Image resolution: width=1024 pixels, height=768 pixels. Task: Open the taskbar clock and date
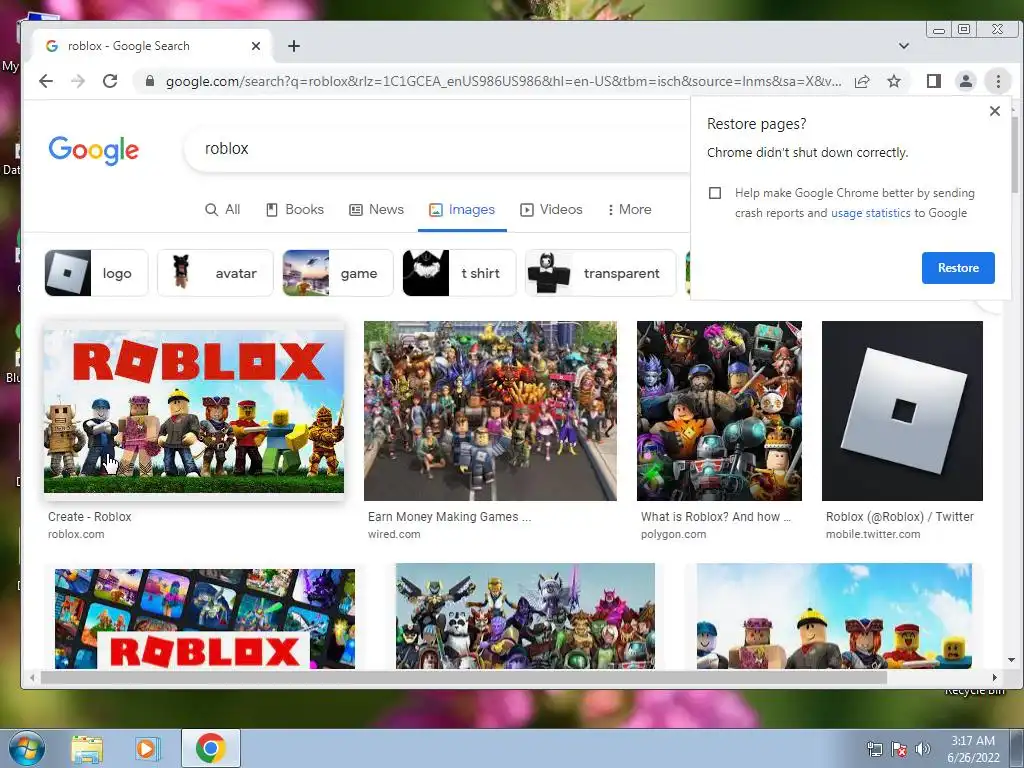click(973, 749)
